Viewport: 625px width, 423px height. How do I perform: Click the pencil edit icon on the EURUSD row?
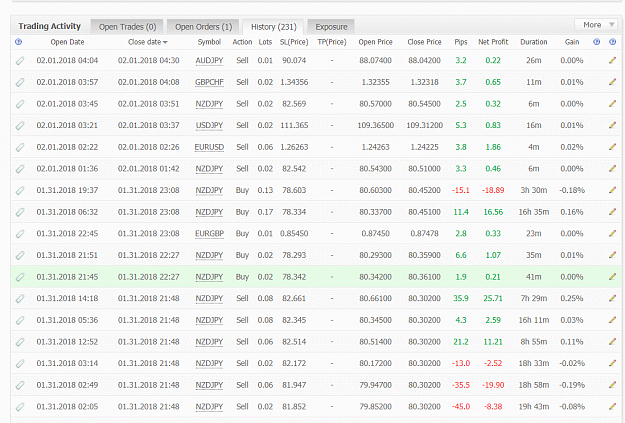click(x=613, y=147)
